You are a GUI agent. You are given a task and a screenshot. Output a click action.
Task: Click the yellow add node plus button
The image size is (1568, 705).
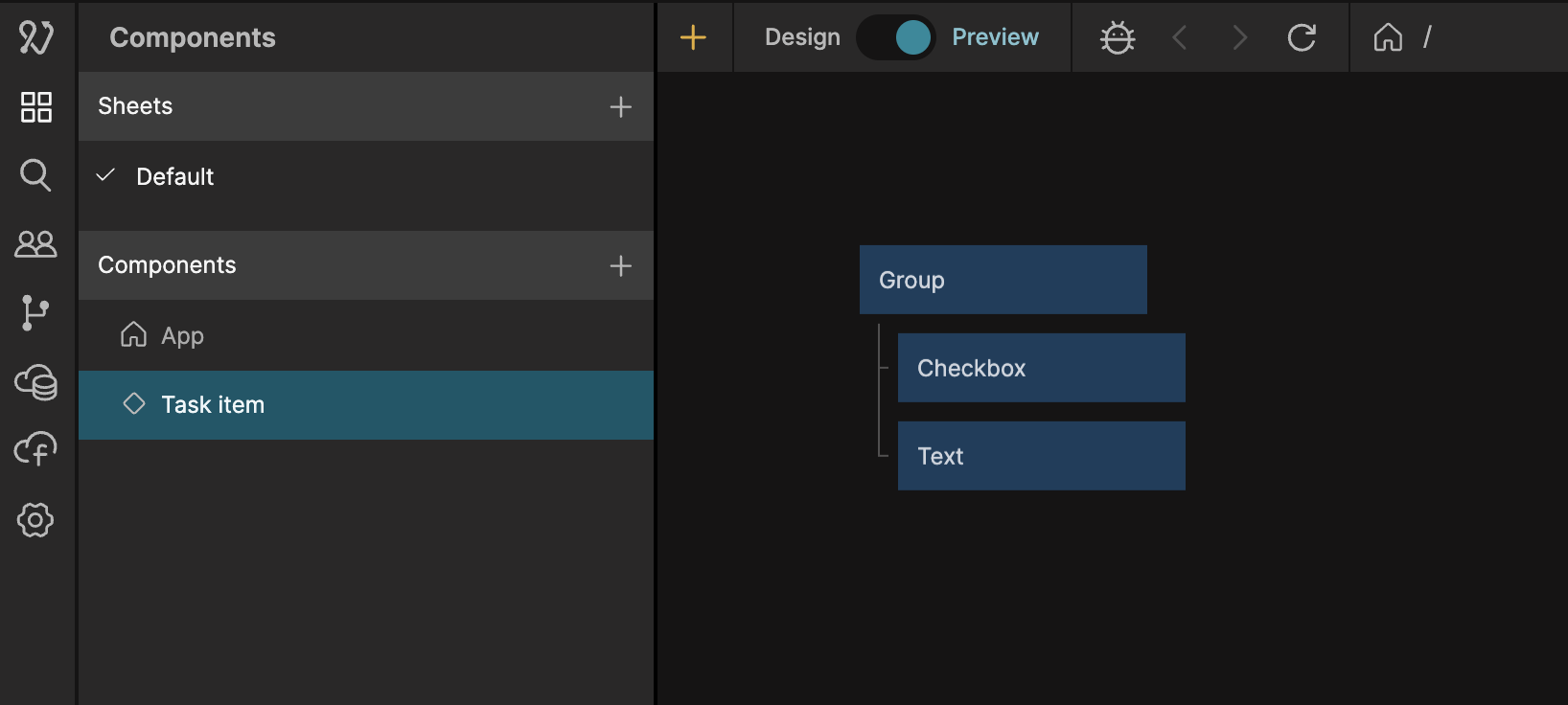click(x=693, y=37)
